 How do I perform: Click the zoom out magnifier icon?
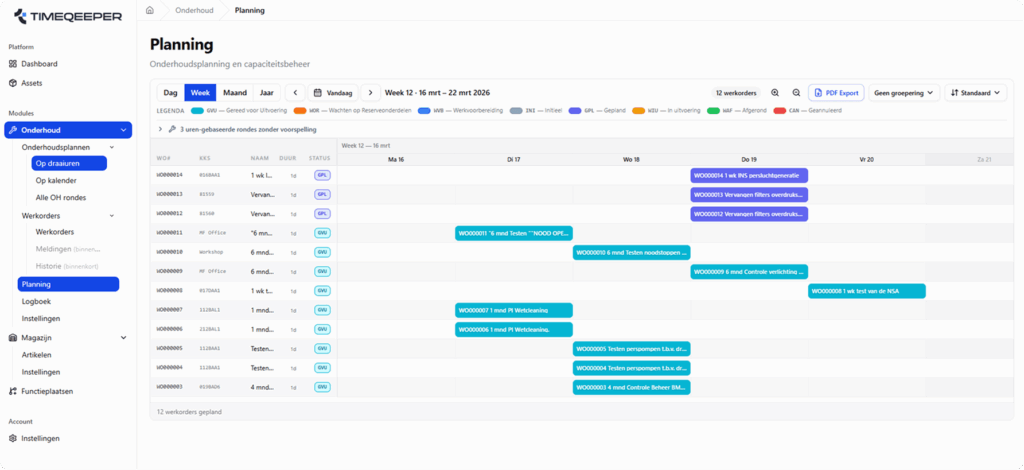tap(796, 93)
